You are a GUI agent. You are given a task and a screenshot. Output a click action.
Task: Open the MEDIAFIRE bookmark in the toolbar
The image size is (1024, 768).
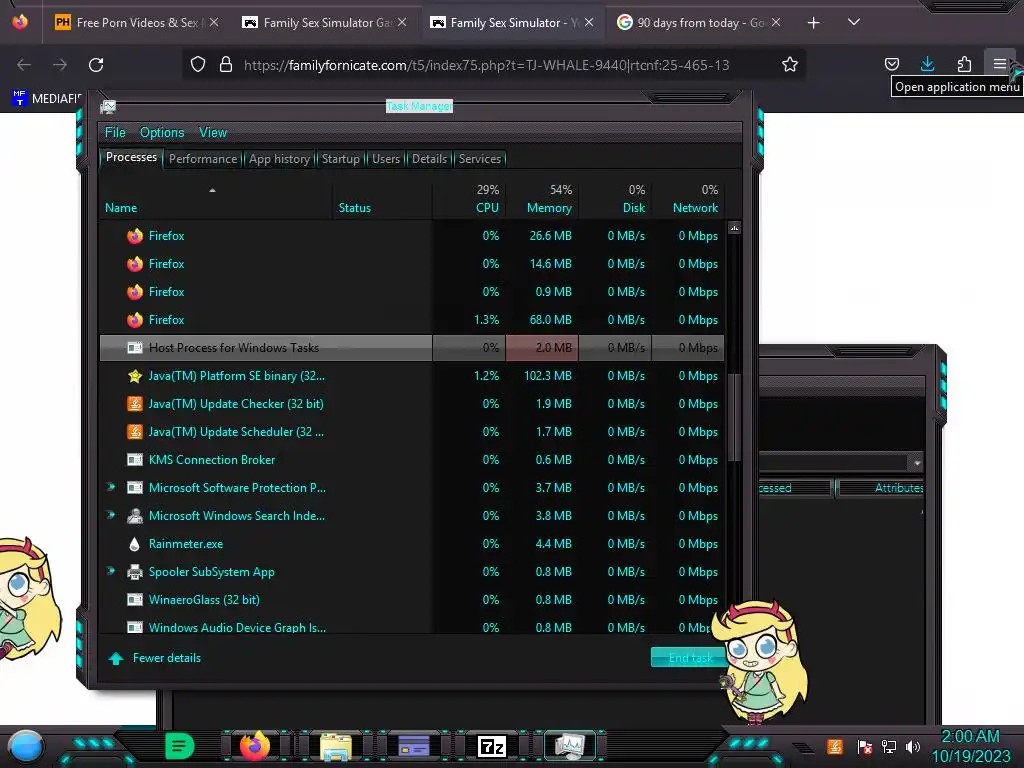(x=47, y=98)
